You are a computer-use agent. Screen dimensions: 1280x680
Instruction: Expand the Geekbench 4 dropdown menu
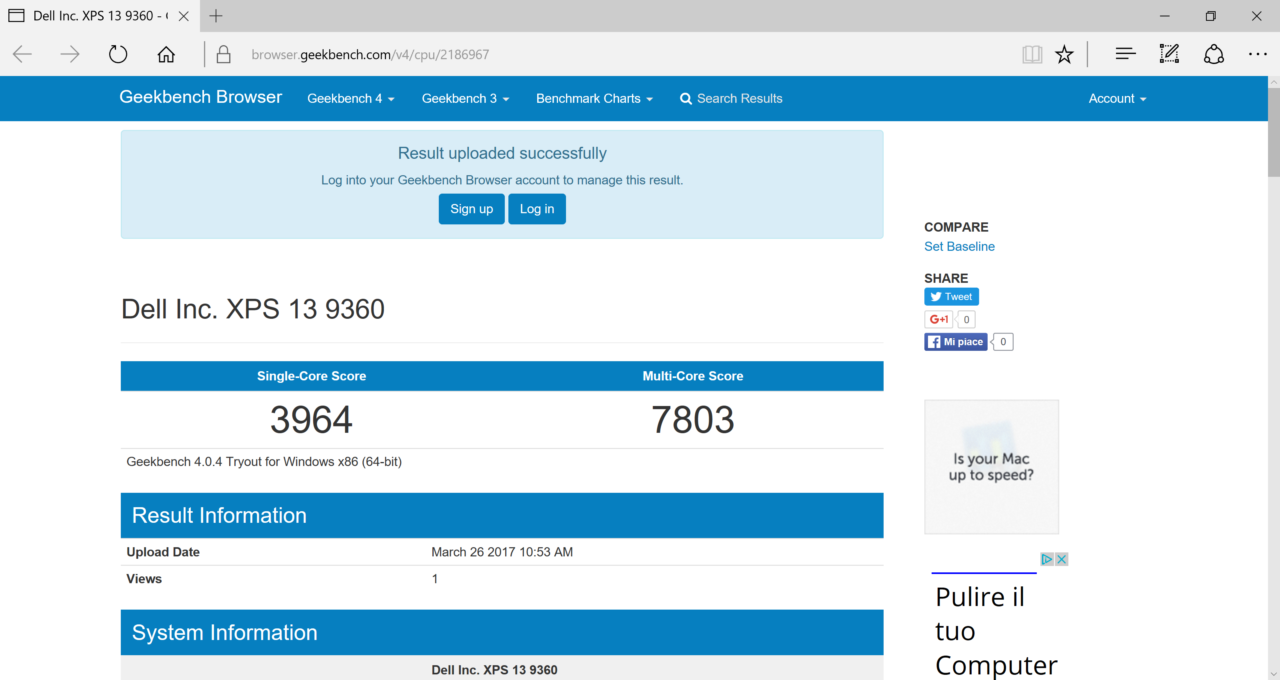pyautogui.click(x=350, y=98)
